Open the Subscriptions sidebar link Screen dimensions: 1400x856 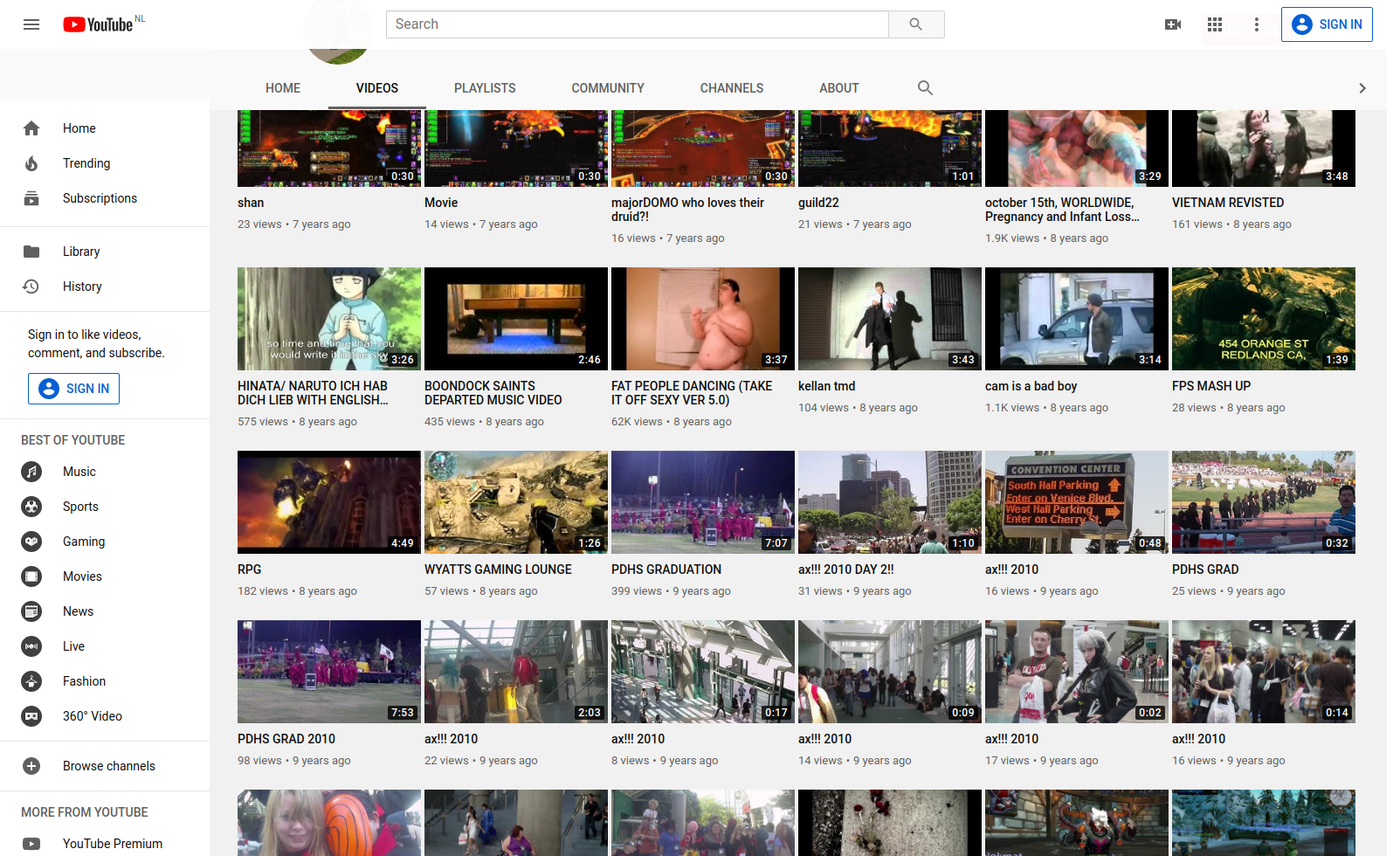point(105,198)
